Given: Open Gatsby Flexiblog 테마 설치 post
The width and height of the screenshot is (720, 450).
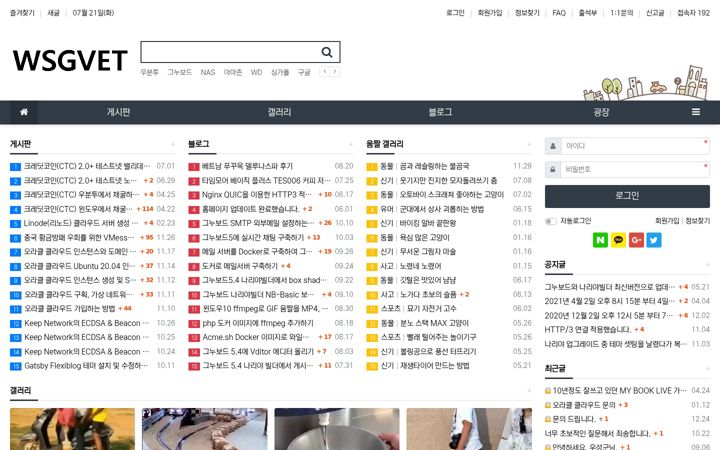Looking at the screenshot, I should click(86, 366).
